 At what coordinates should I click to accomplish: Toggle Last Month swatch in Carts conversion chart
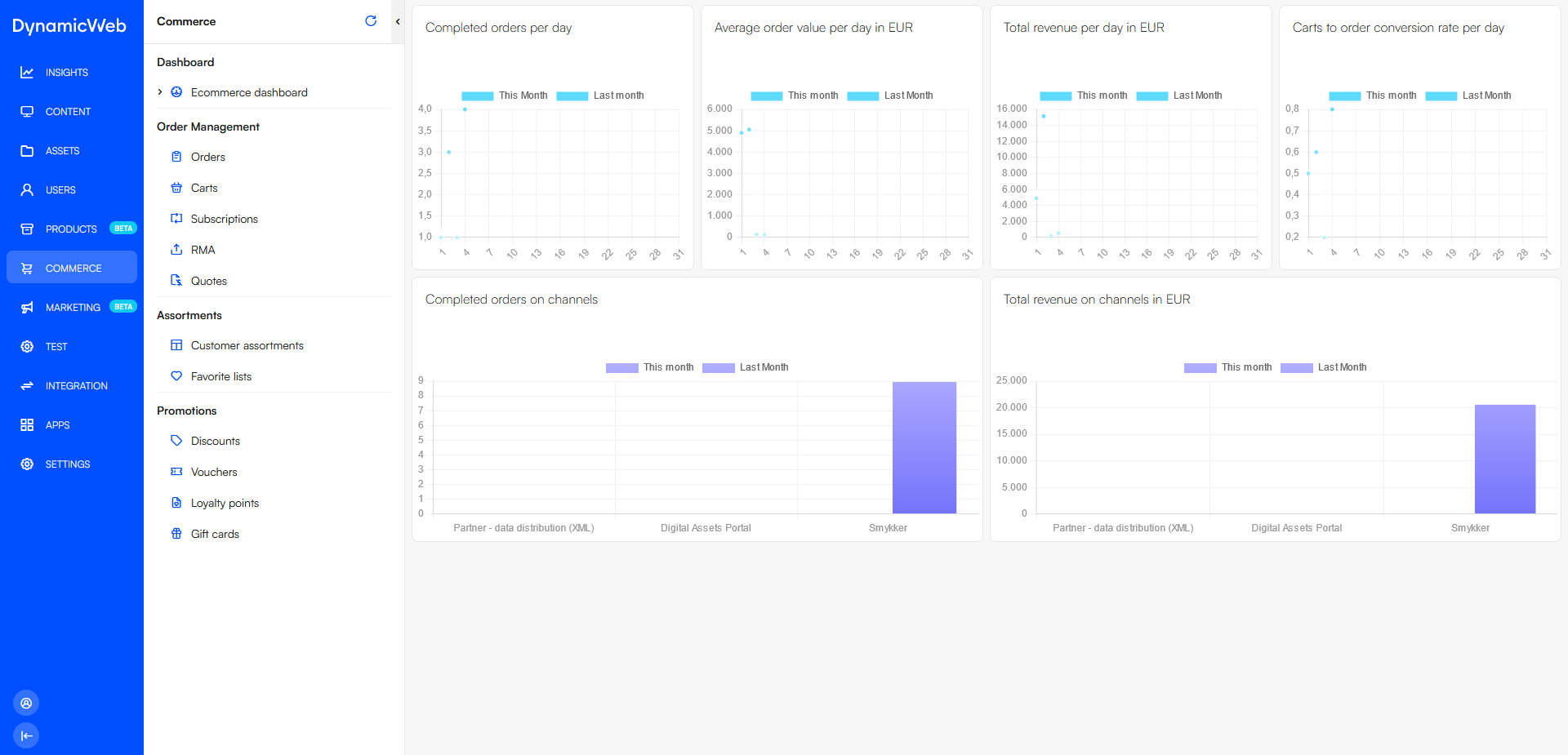click(1441, 96)
